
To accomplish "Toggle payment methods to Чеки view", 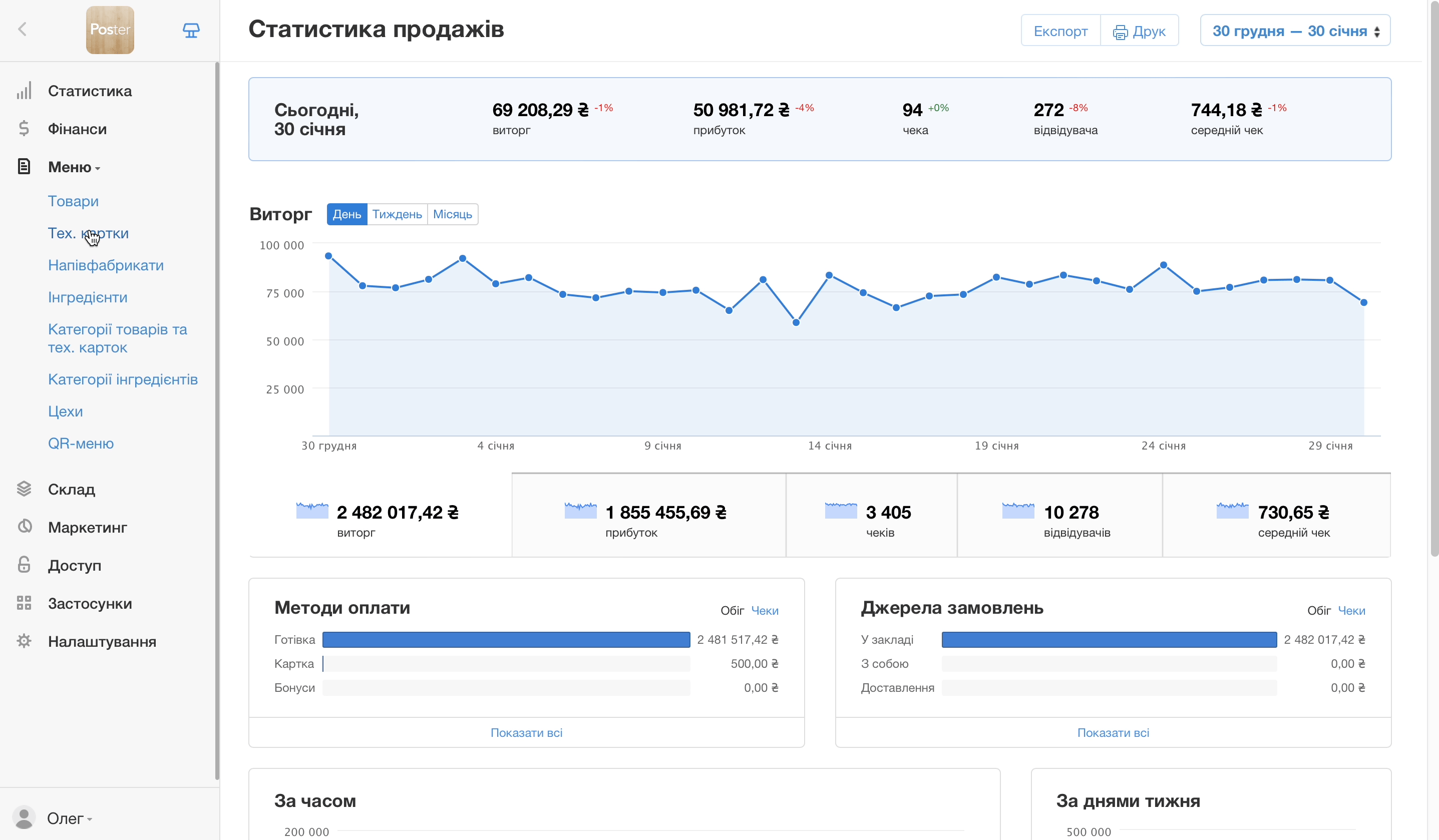I will coord(765,610).
